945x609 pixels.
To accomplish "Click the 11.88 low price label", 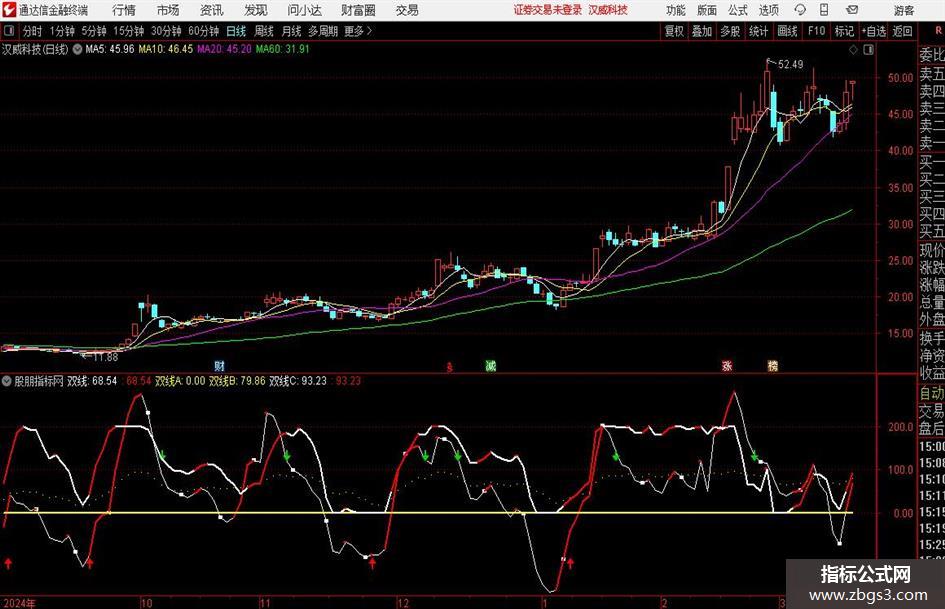I will pyautogui.click(x=105, y=357).
